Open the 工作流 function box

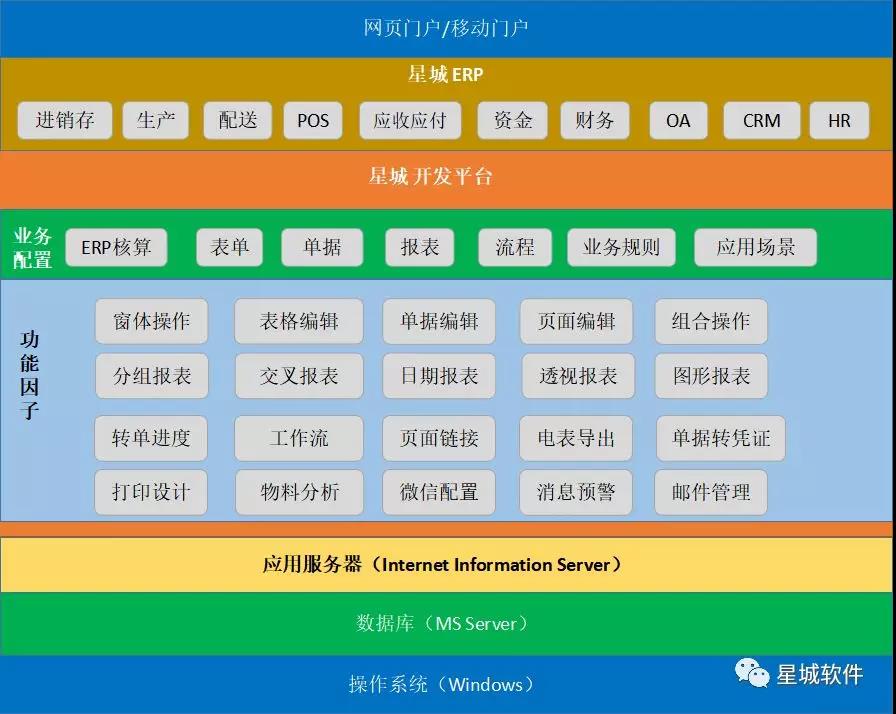tap(299, 438)
